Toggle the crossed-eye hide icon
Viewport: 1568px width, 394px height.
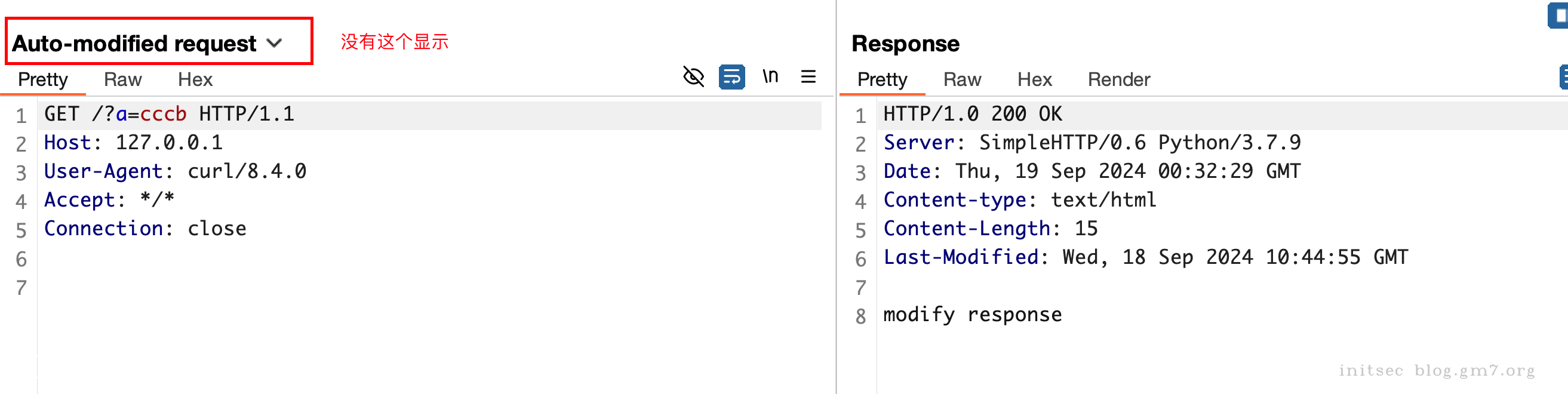pos(693,77)
